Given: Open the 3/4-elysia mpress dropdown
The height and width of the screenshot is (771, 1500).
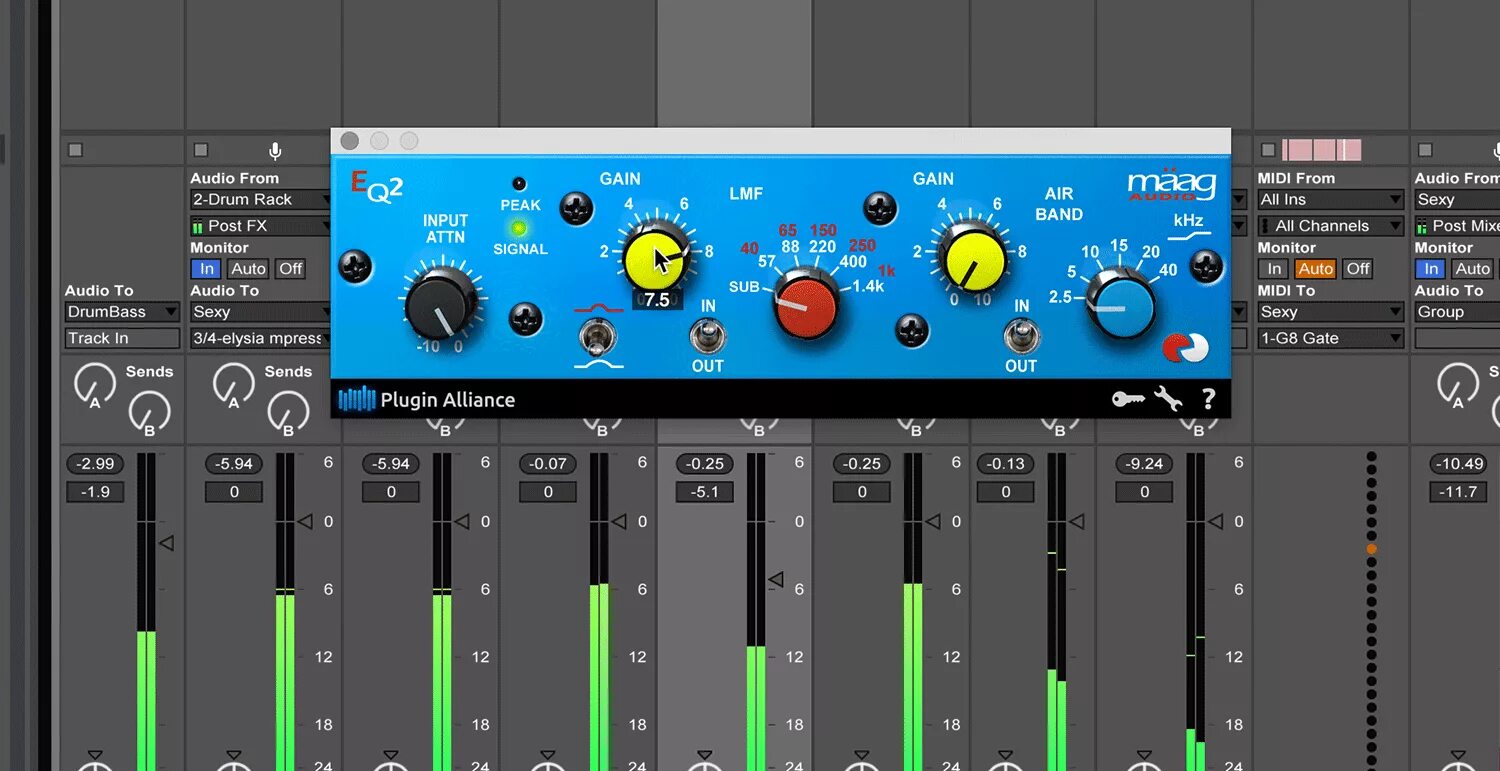Looking at the screenshot, I should 260,338.
